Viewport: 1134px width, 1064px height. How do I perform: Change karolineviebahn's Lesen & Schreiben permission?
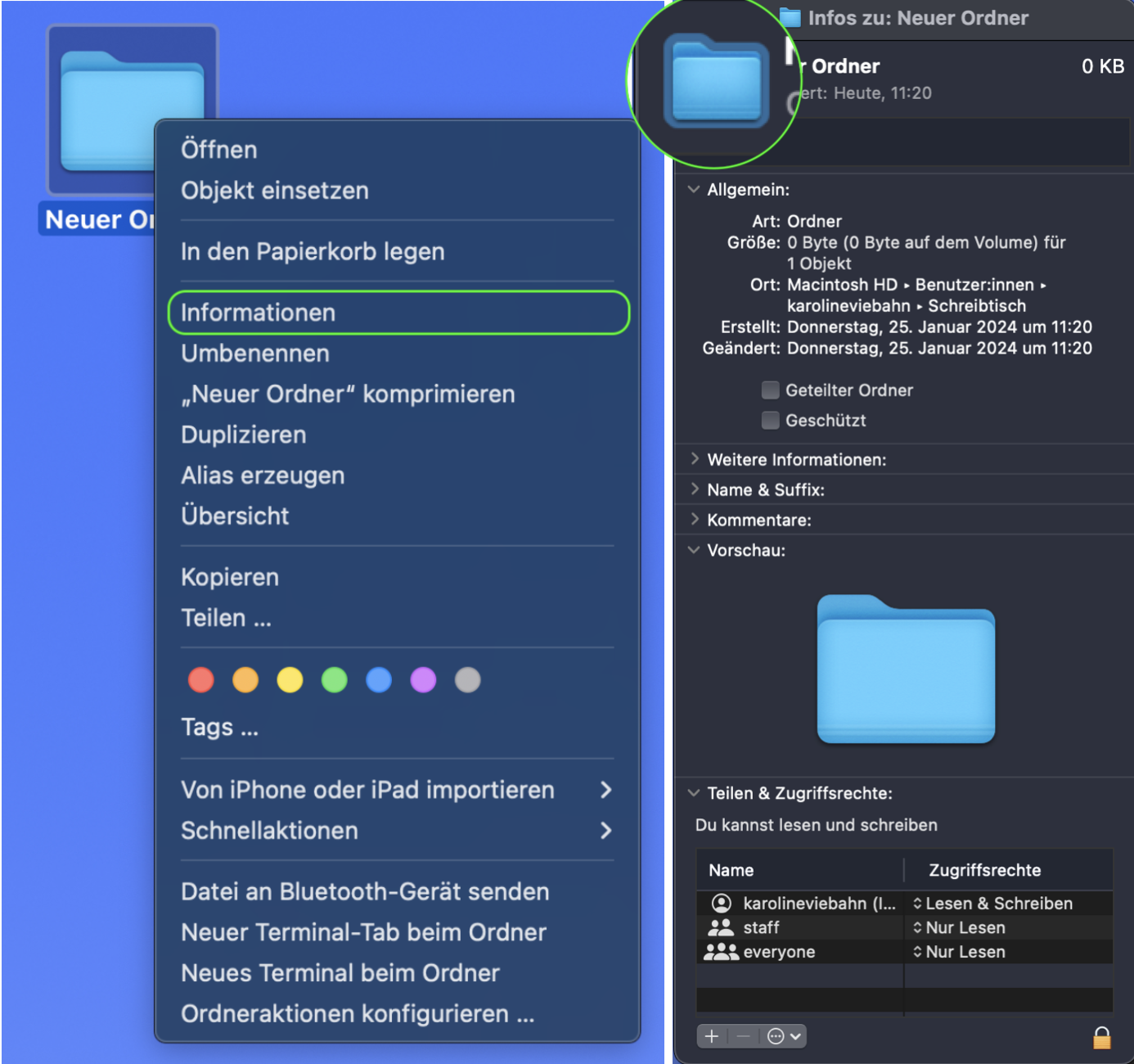click(x=992, y=904)
